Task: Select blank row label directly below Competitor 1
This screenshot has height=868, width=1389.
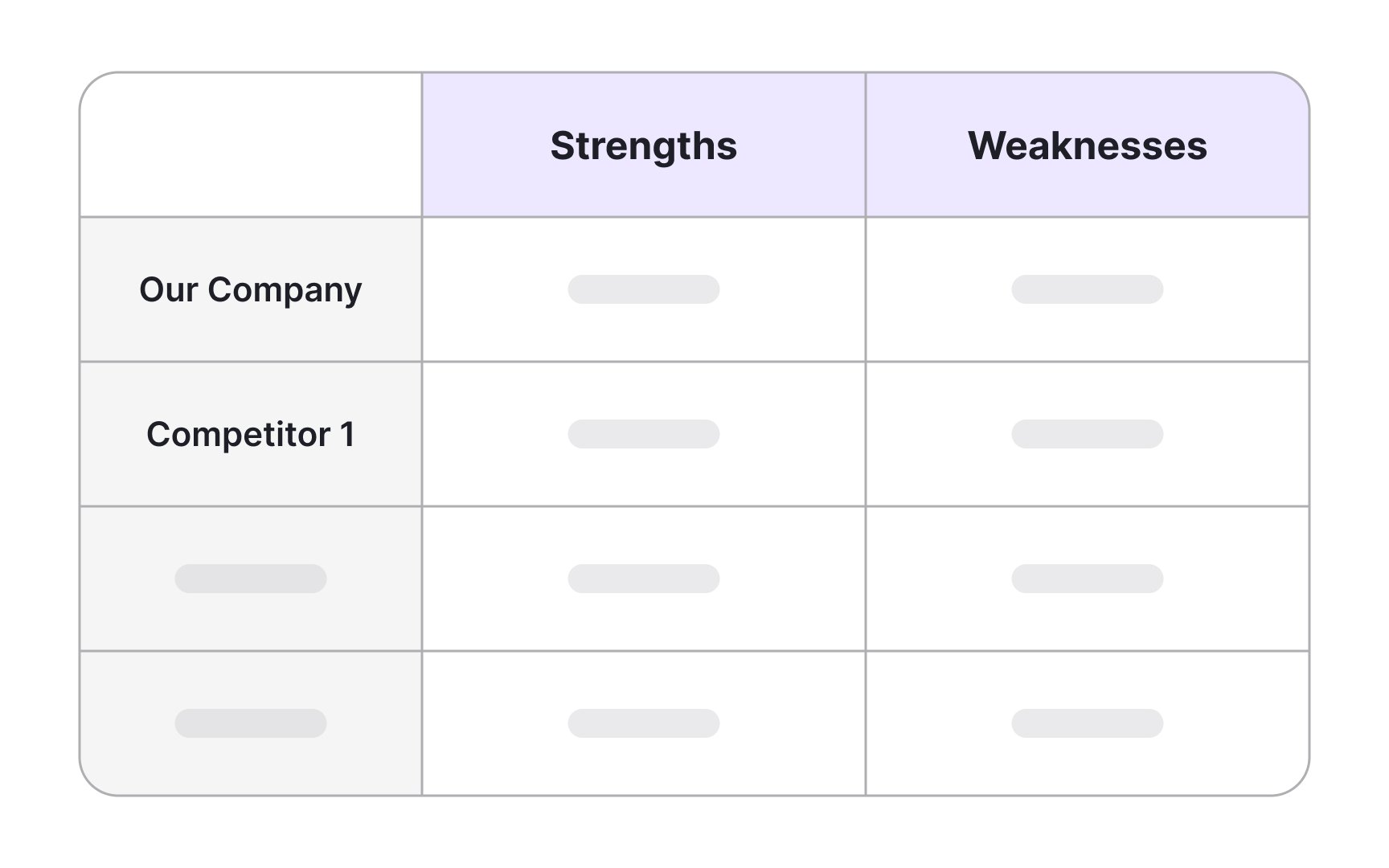Action: [x=250, y=579]
